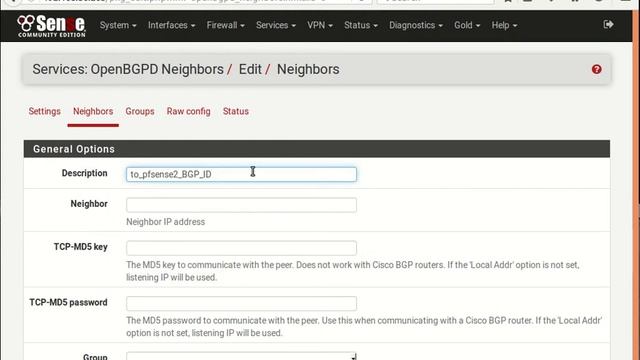Click the Neighbors breadcrumb text
This screenshot has width=640, height=360.
(308, 69)
